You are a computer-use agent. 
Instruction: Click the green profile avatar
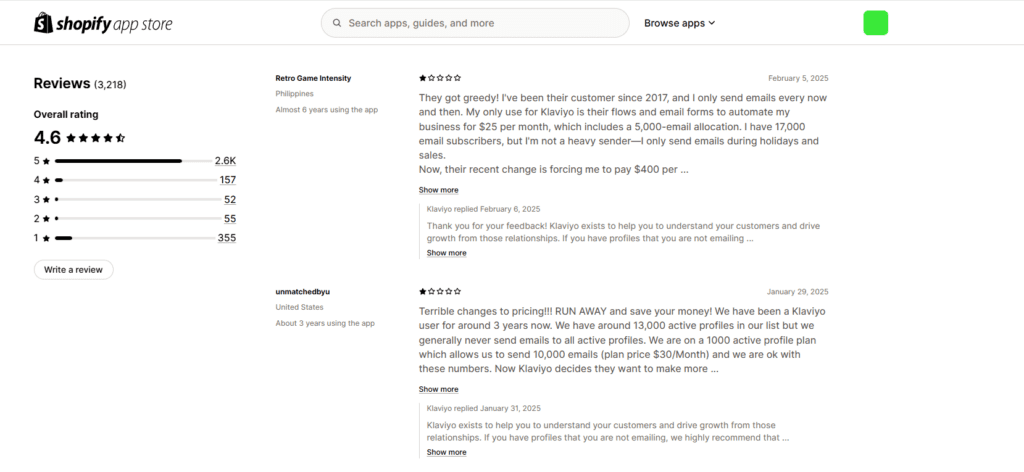pos(875,23)
